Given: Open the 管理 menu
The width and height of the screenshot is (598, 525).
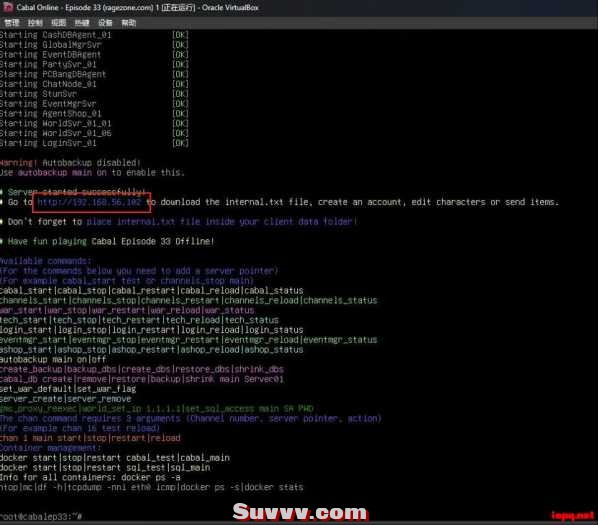Looking at the screenshot, I should [x=12, y=23].
